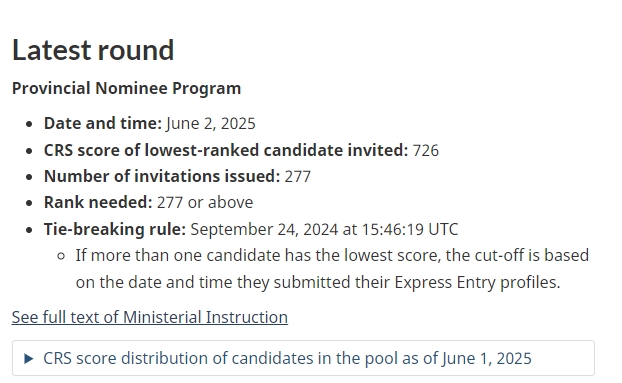This screenshot has width=622, height=383.
Task: Click the sentence starting with If more than one candidate
Action: (x=332, y=269)
